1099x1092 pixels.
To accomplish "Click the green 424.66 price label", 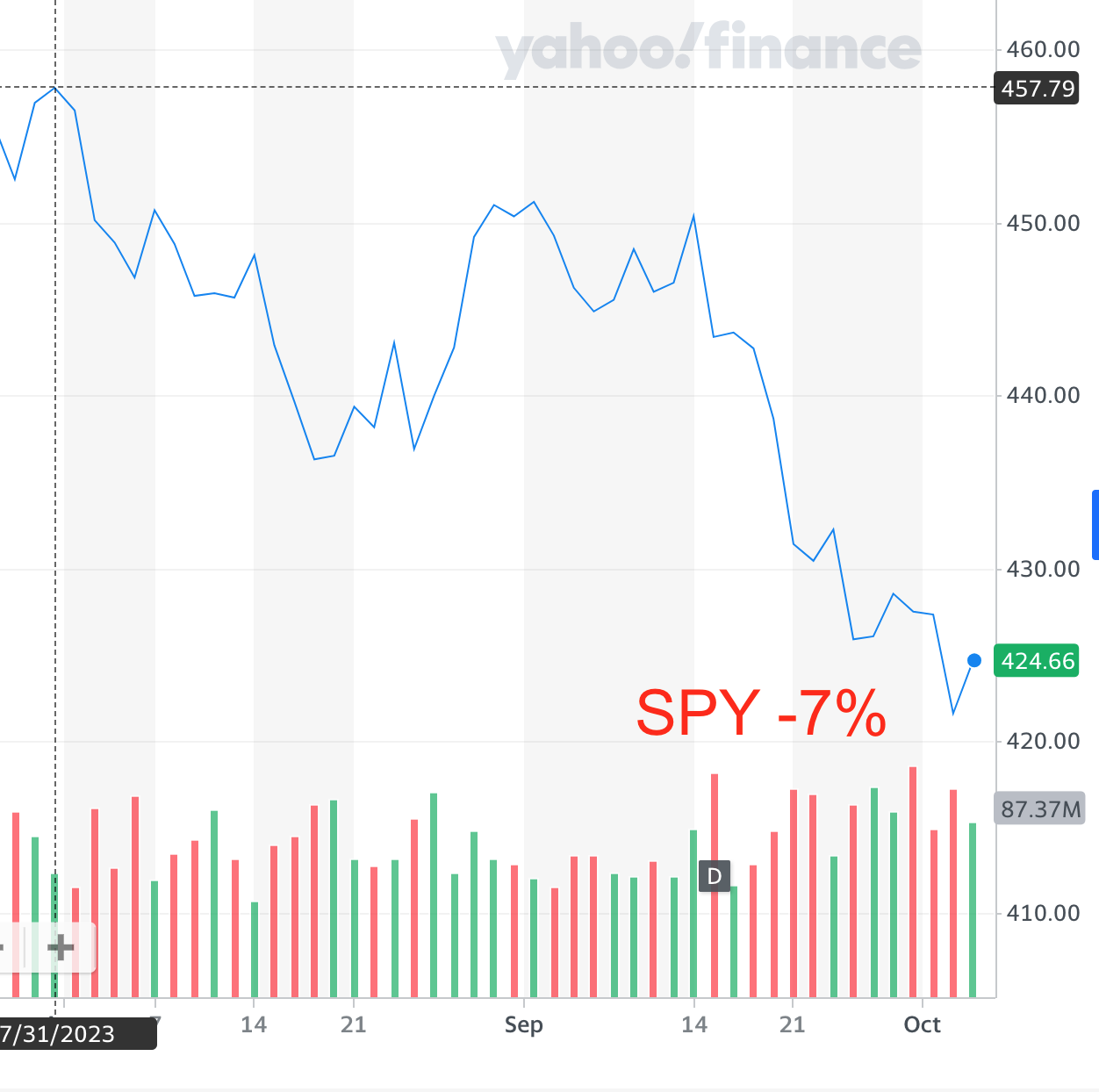I will click(1037, 661).
